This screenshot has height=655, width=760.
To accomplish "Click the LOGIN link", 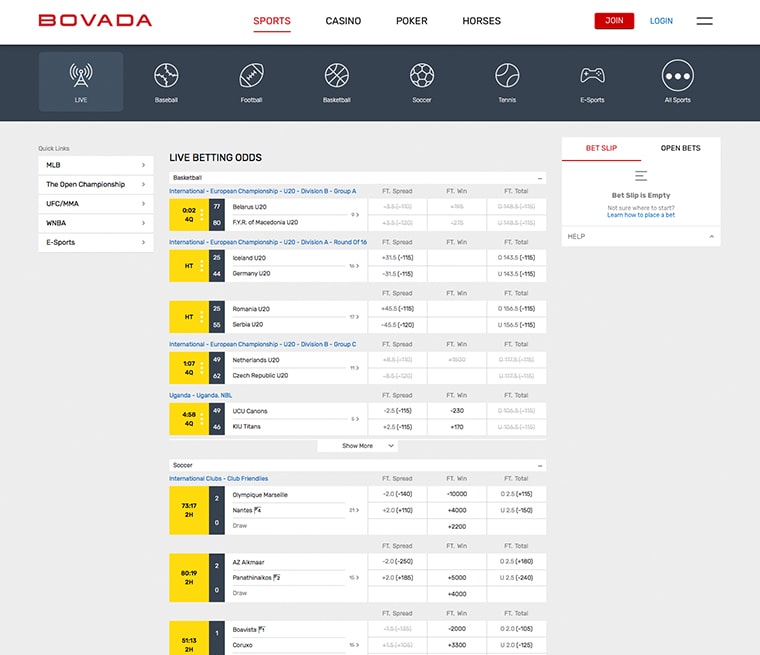I will click(661, 21).
